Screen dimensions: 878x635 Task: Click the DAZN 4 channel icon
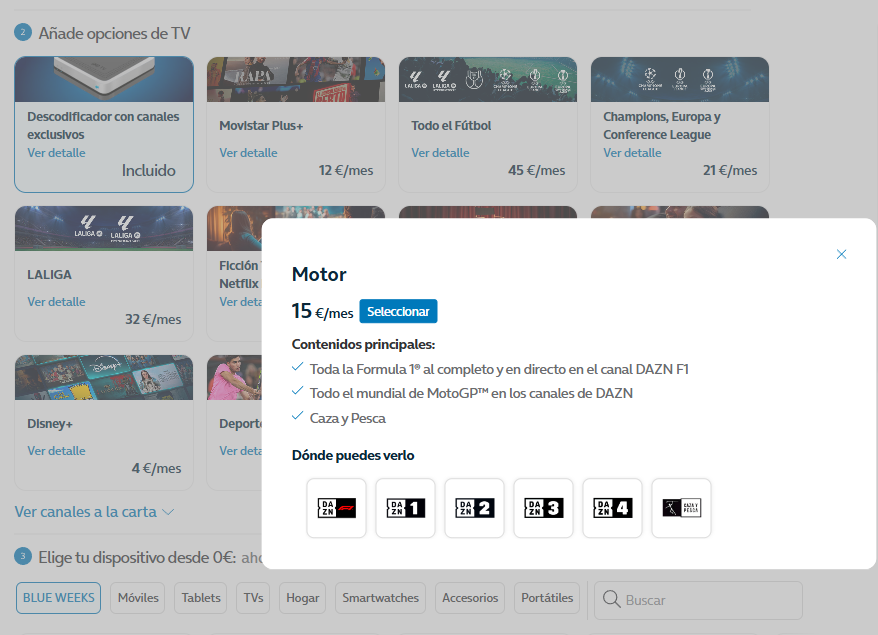pos(612,508)
